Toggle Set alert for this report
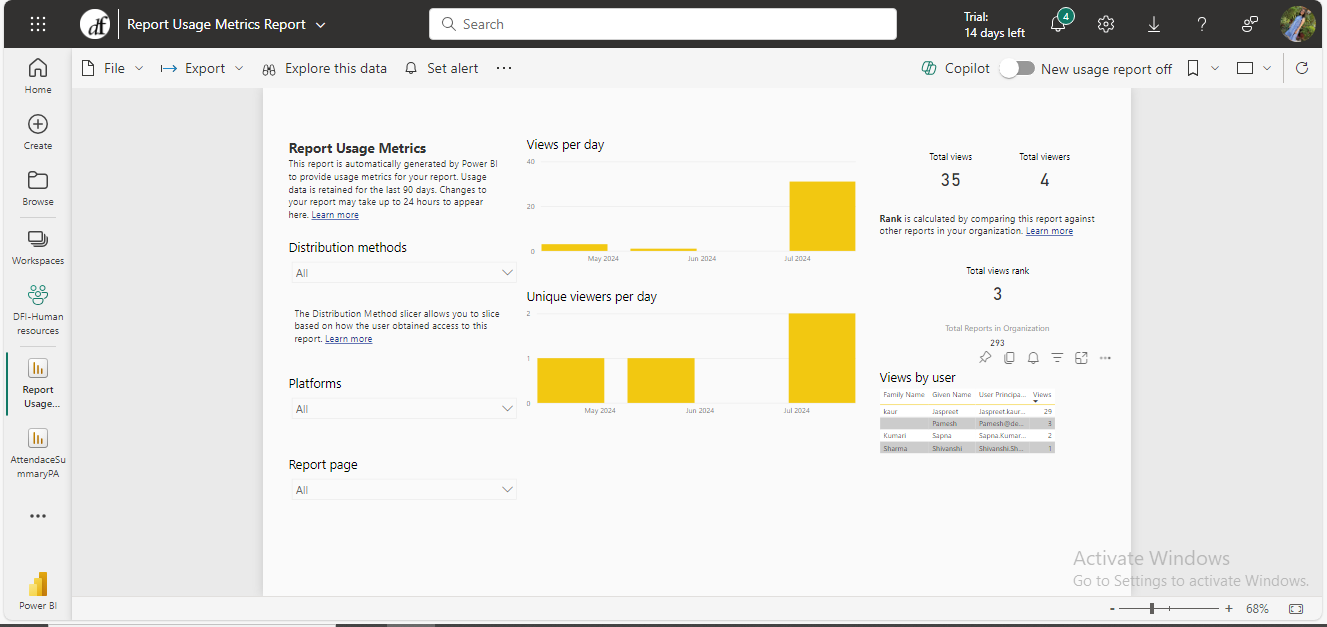 (x=441, y=67)
